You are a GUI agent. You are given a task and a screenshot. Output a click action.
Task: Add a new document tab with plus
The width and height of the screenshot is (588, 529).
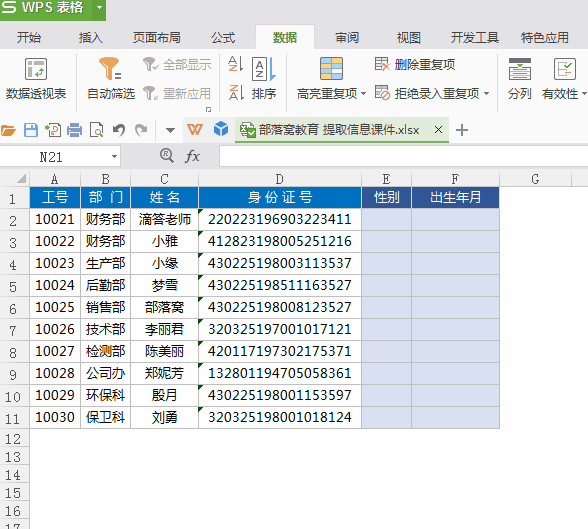[462, 130]
